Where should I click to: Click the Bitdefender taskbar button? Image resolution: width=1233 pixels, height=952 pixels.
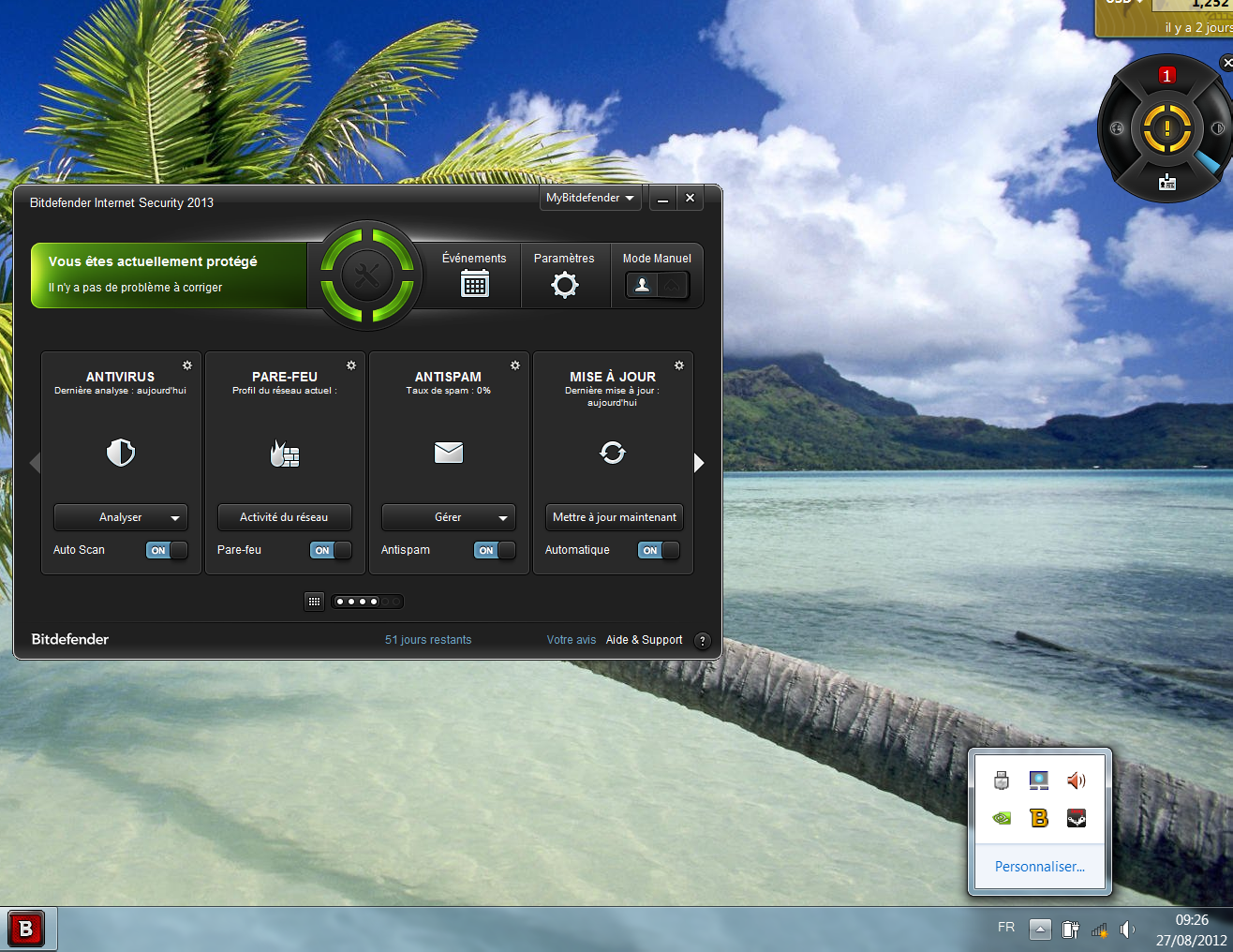pos(26,930)
